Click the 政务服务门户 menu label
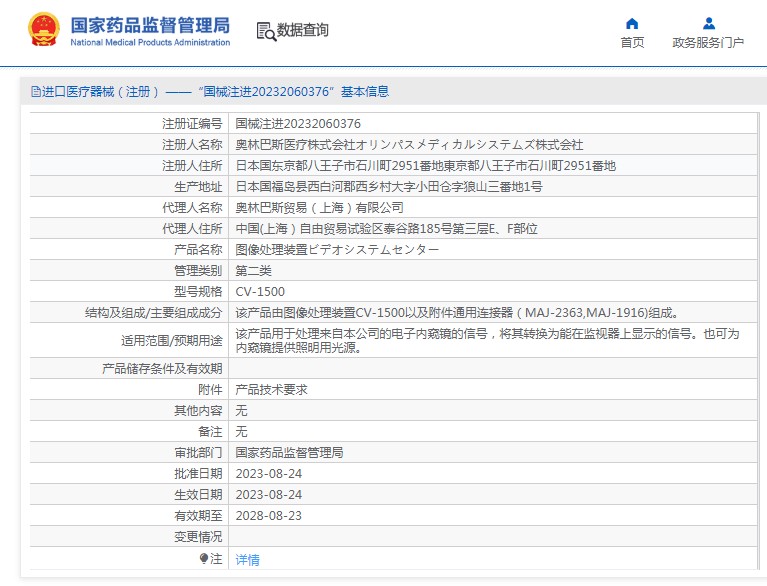Viewport: 767px width, 586px height. click(708, 43)
